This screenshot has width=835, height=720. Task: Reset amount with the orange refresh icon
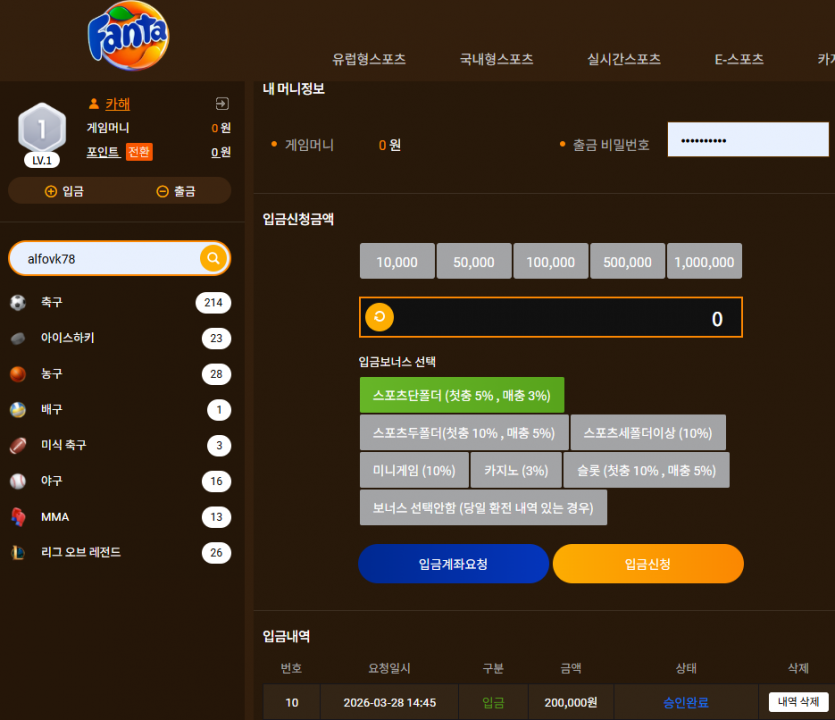click(x=379, y=317)
